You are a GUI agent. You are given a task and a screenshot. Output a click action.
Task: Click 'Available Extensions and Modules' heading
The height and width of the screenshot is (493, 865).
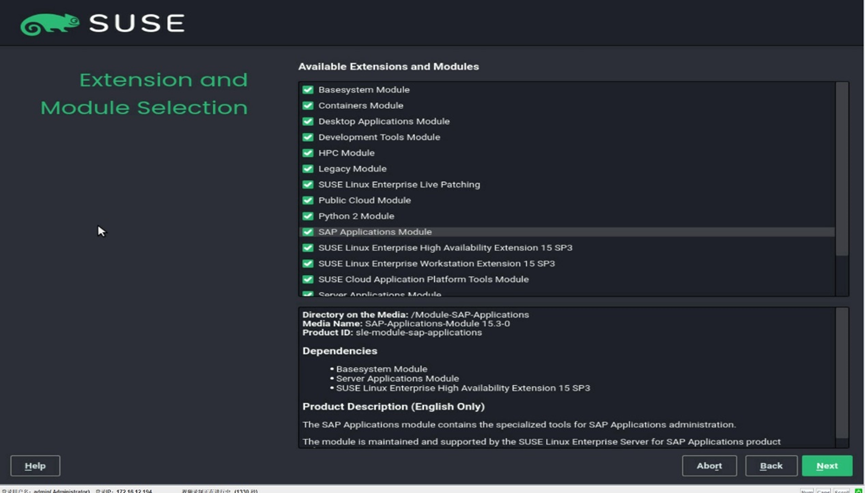click(388, 66)
